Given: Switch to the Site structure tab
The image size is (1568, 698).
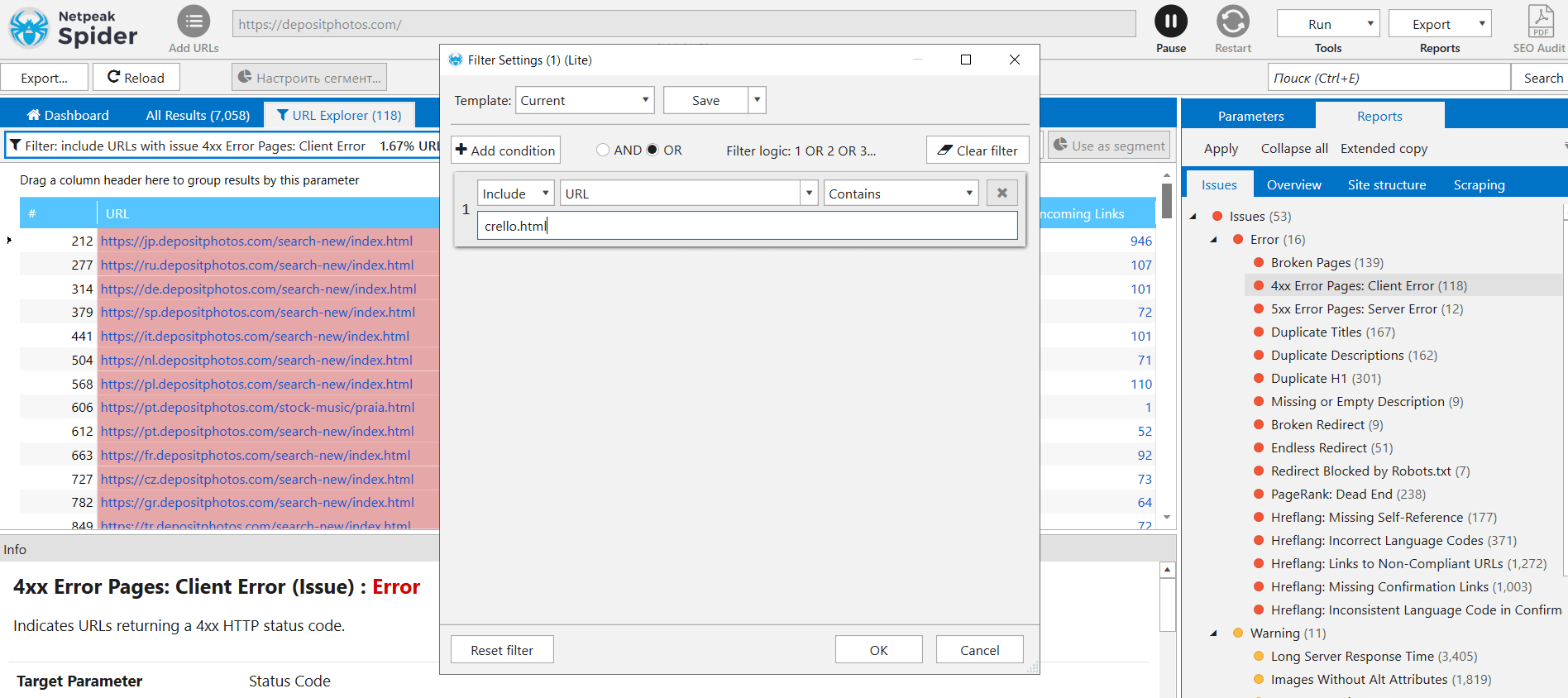Looking at the screenshot, I should [1386, 184].
